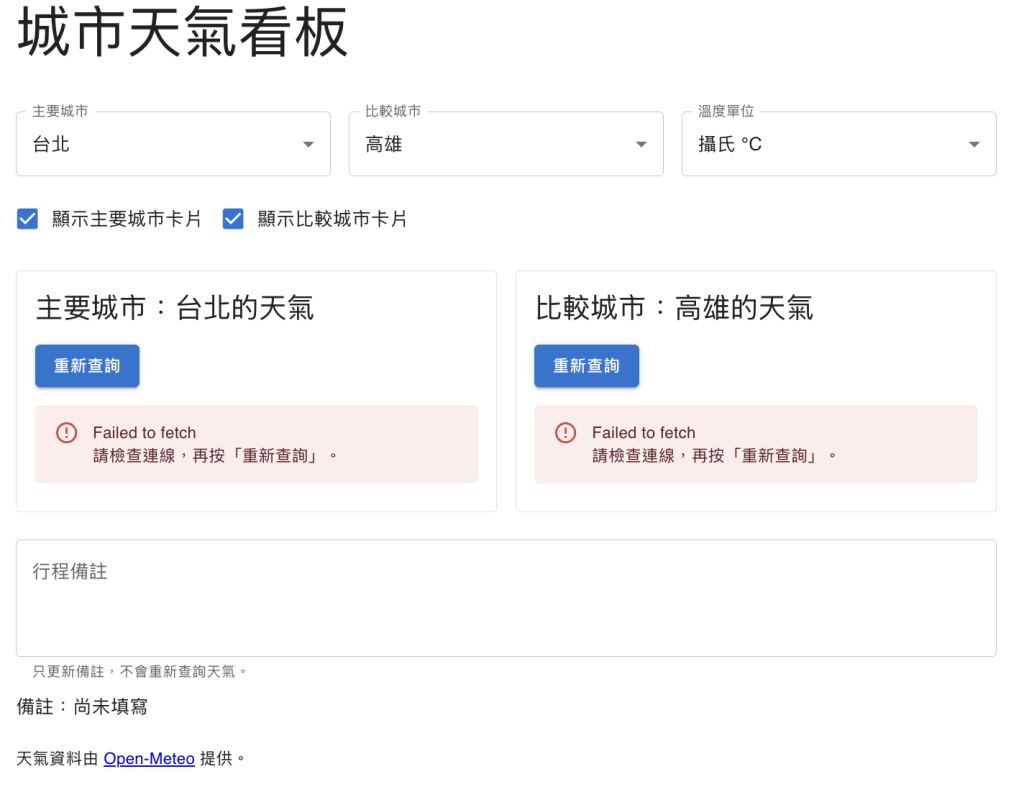Open the 主要城市 dropdown
Viewport: 1024px width, 787px height.
pyautogui.click(x=173, y=144)
